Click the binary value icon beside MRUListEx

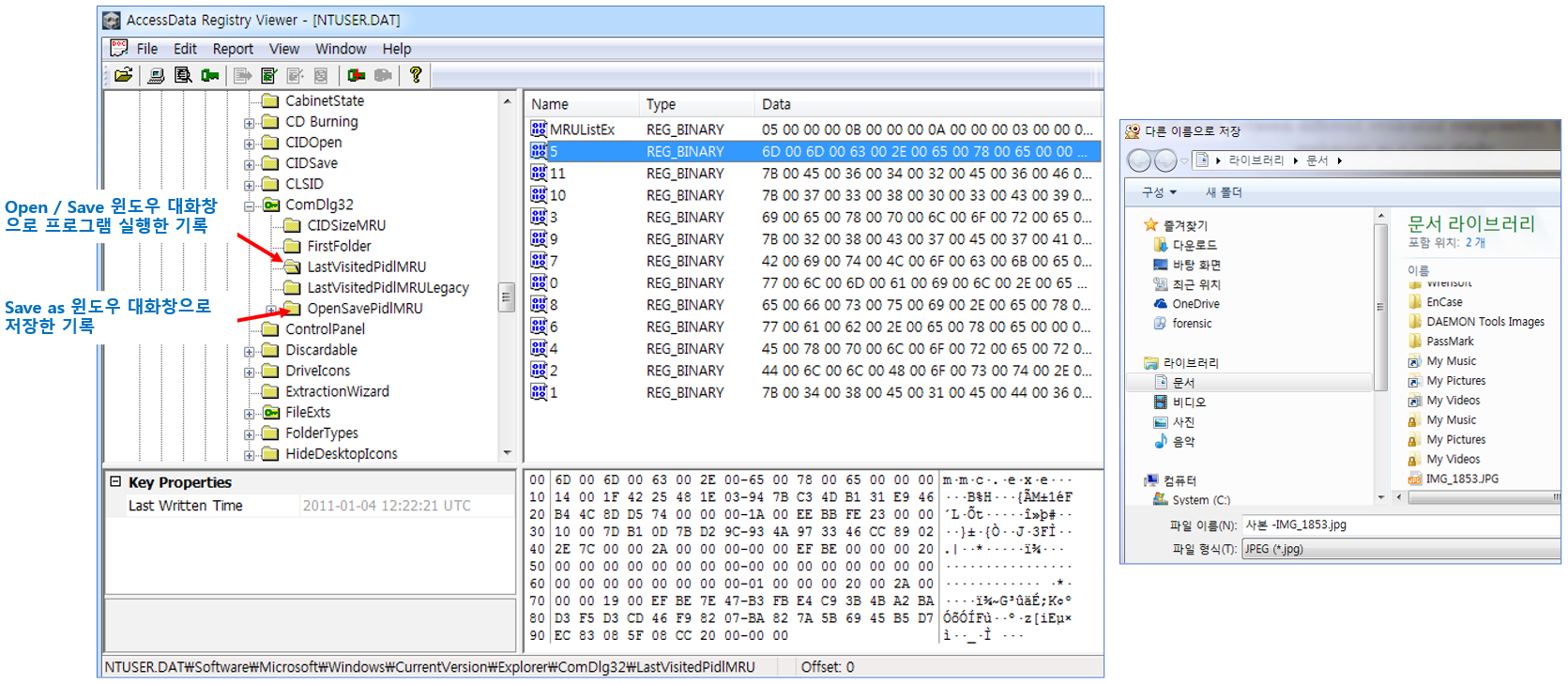(x=539, y=129)
